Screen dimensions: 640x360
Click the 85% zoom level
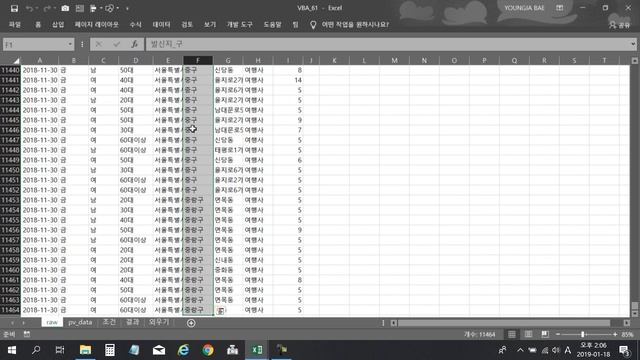(627, 334)
